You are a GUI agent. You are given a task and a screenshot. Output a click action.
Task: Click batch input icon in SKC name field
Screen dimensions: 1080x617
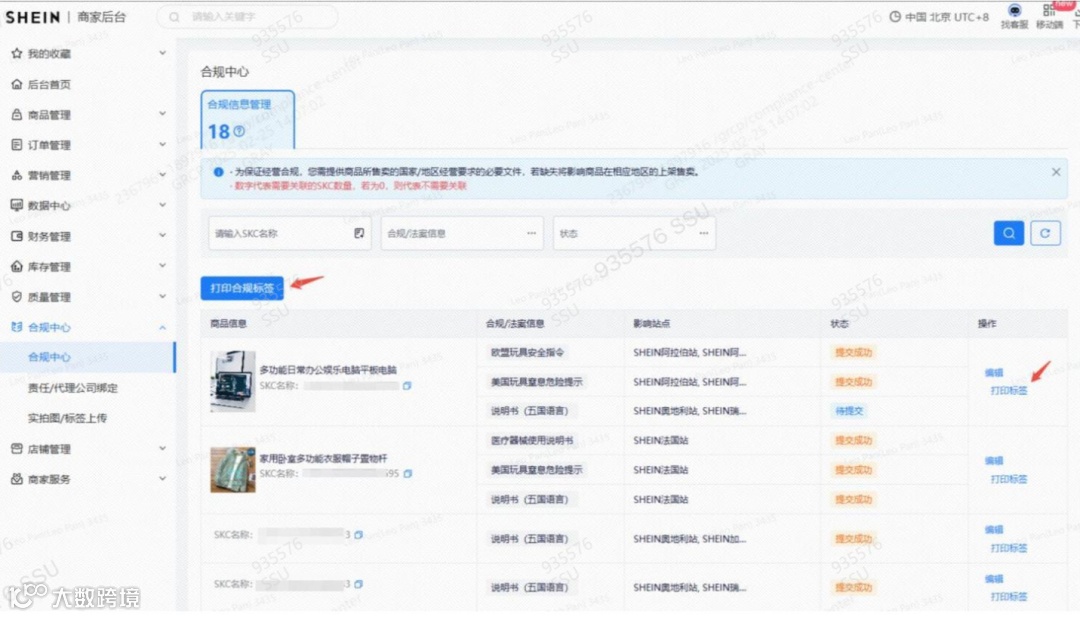point(359,233)
